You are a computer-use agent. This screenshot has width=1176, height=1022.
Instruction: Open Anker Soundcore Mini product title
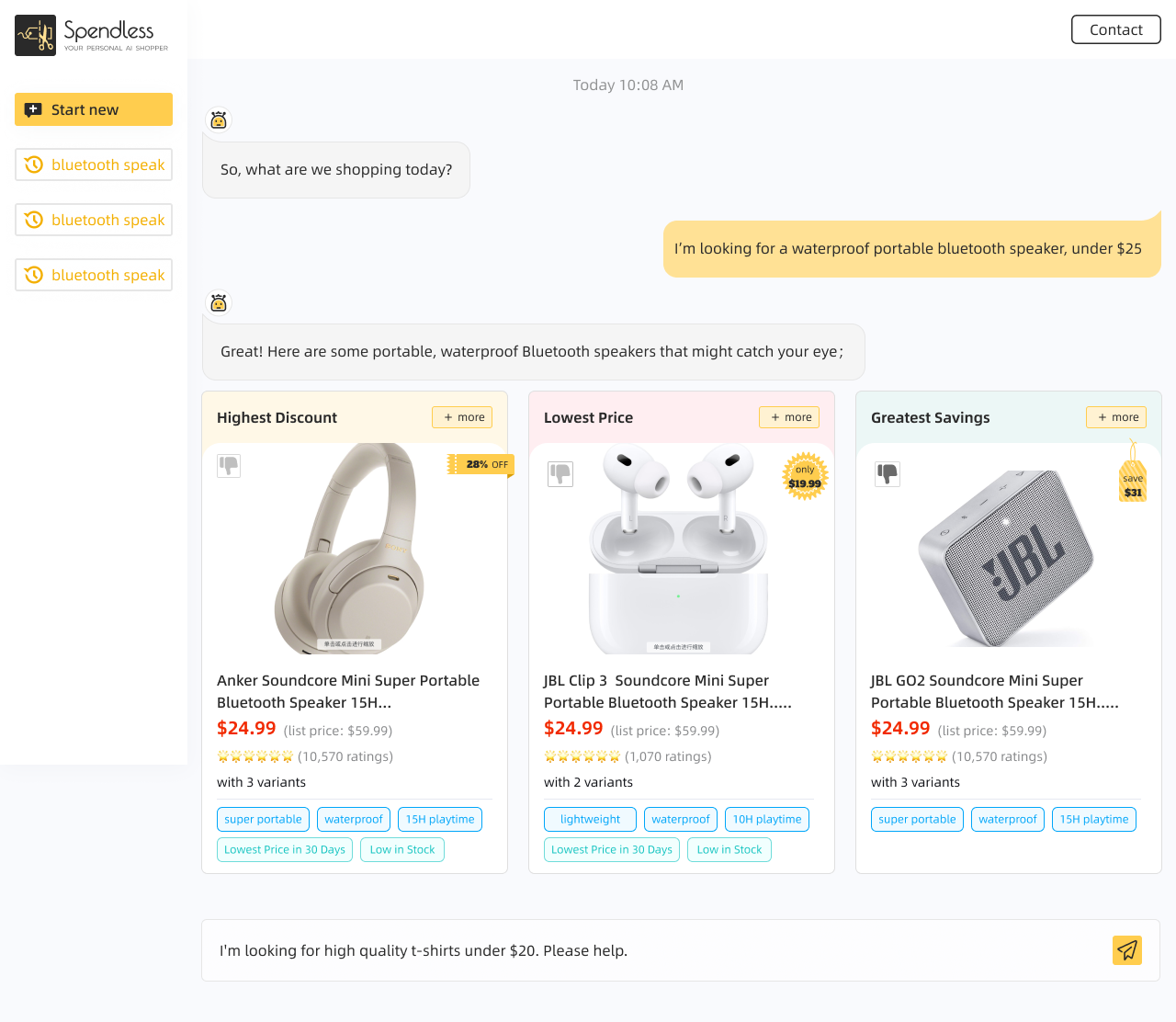[x=348, y=691]
